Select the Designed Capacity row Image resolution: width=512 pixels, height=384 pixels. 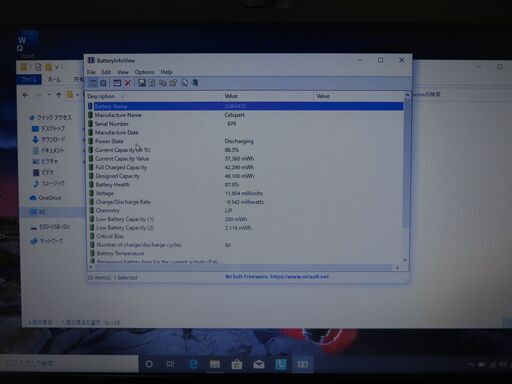coord(245,176)
